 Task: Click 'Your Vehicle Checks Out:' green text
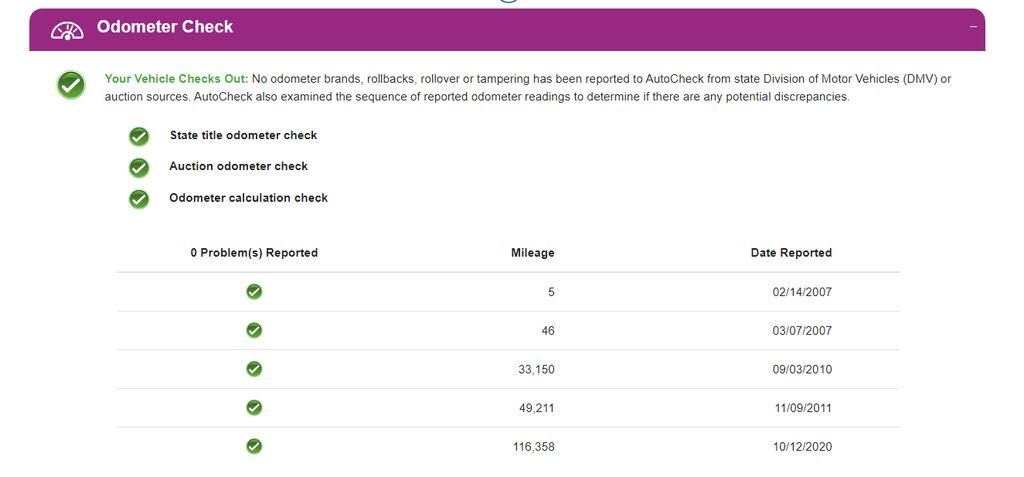click(x=176, y=79)
